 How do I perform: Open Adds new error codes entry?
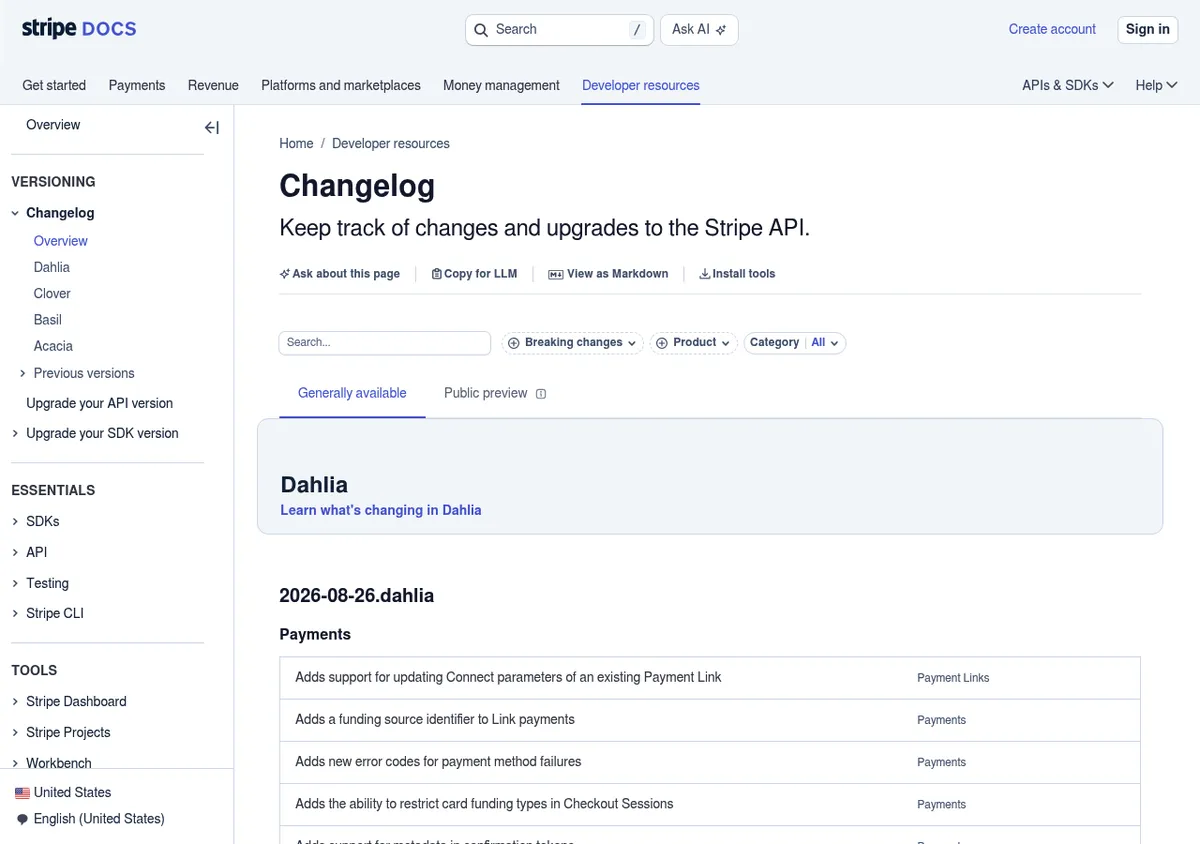point(710,762)
